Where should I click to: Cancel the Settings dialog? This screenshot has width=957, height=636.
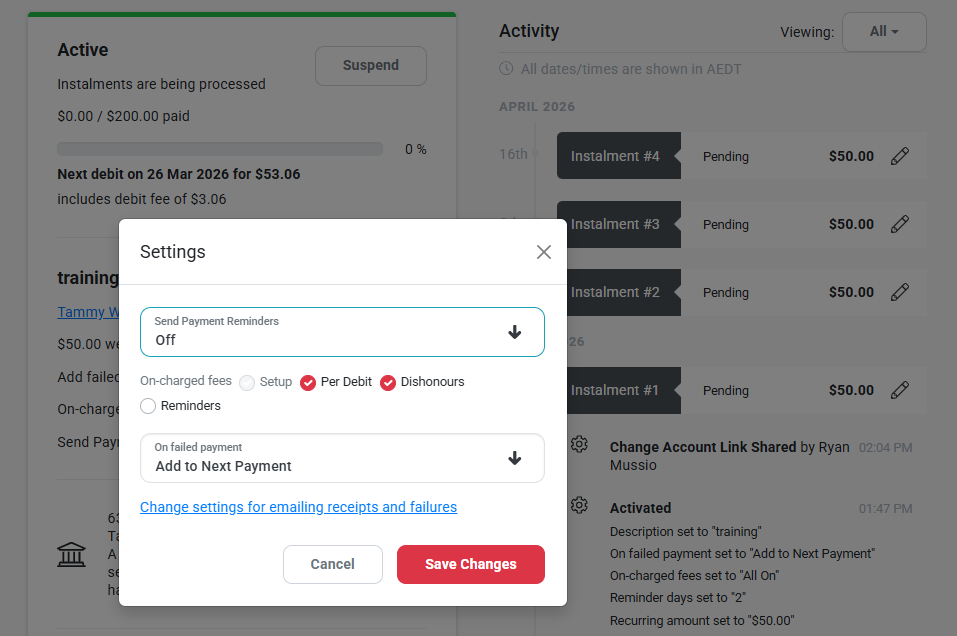tap(332, 564)
